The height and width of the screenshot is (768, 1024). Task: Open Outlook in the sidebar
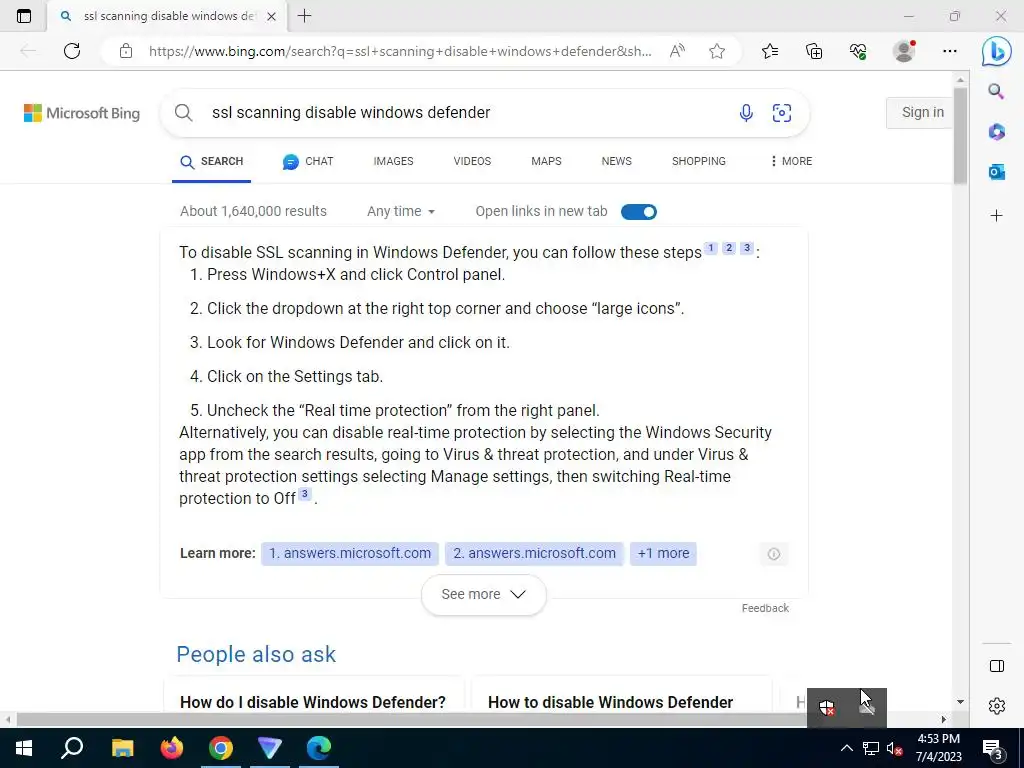pos(996,172)
